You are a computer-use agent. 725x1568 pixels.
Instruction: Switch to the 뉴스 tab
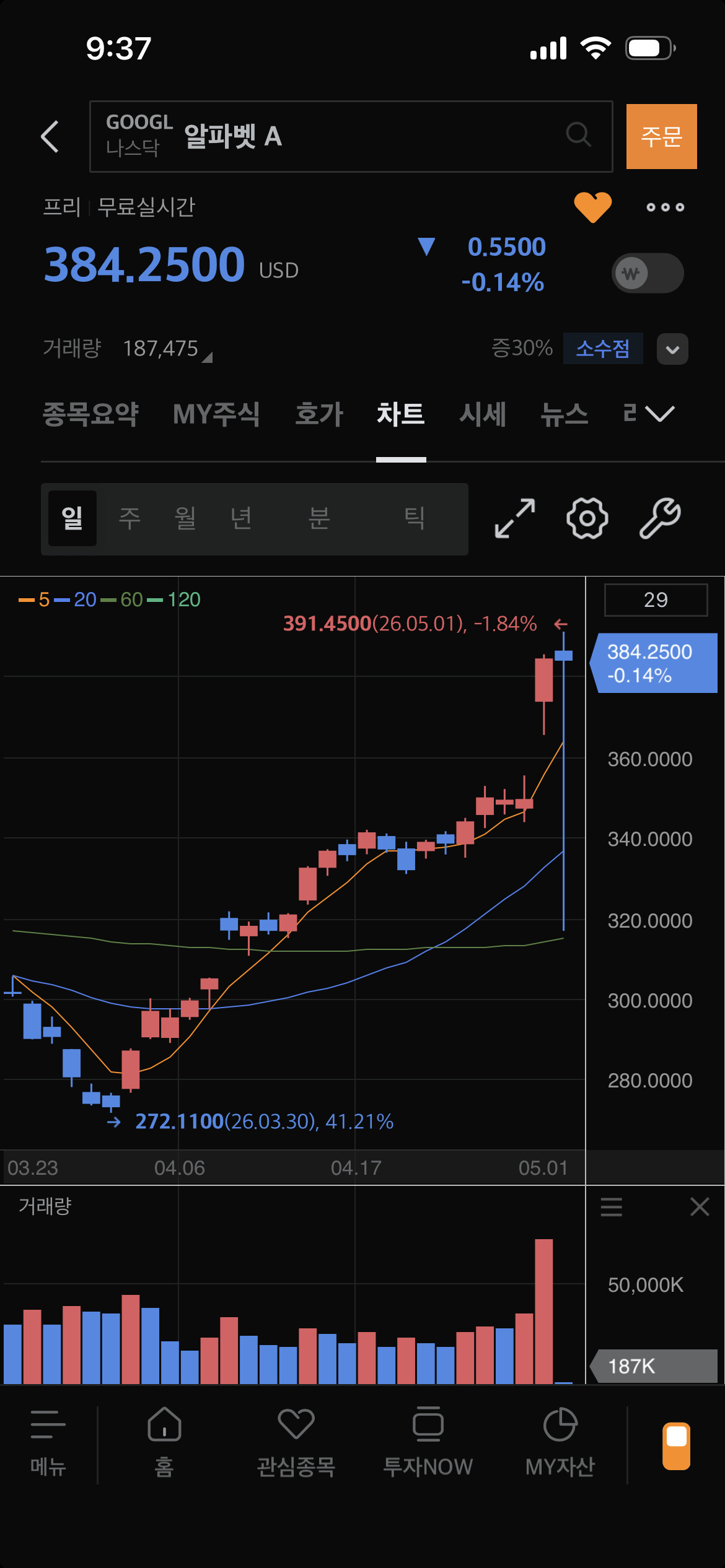click(x=564, y=414)
